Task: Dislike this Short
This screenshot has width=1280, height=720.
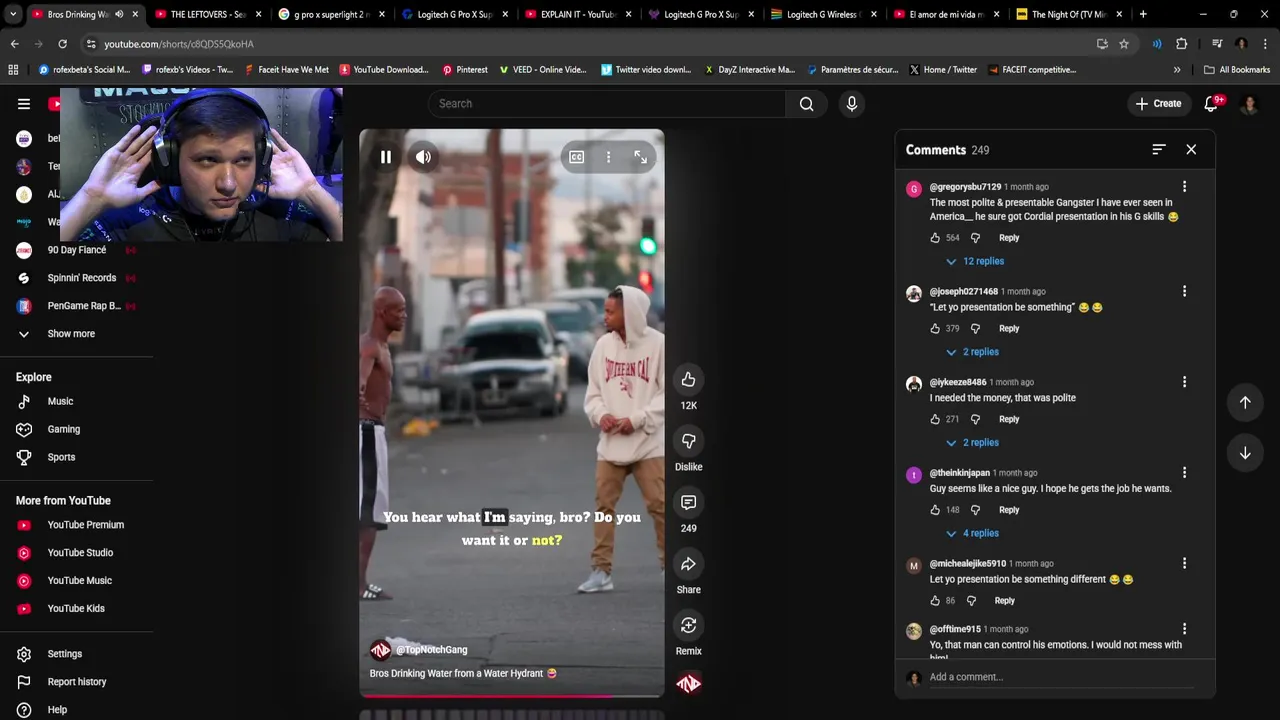Action: pos(688,441)
